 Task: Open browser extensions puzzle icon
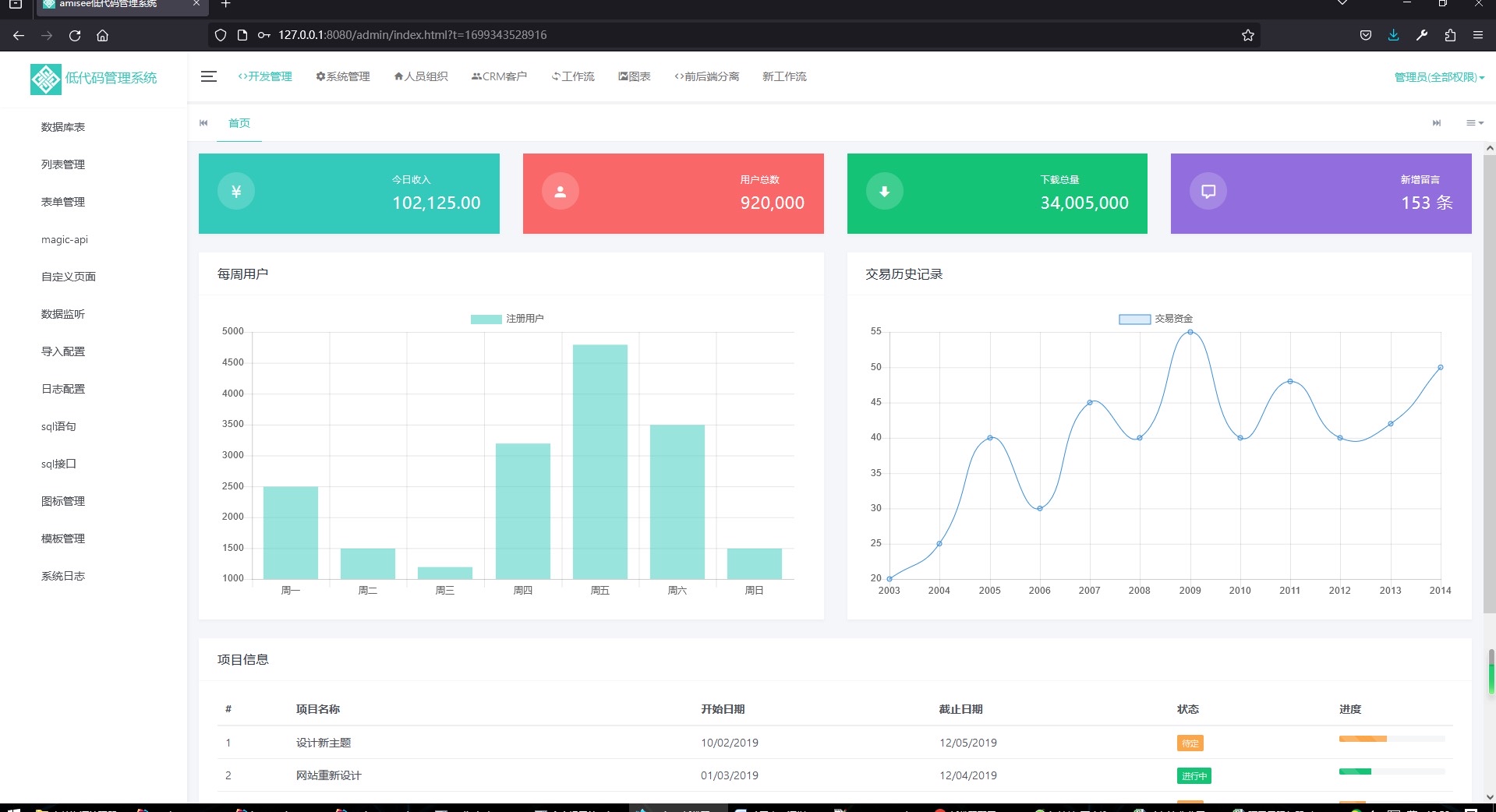coord(1450,35)
